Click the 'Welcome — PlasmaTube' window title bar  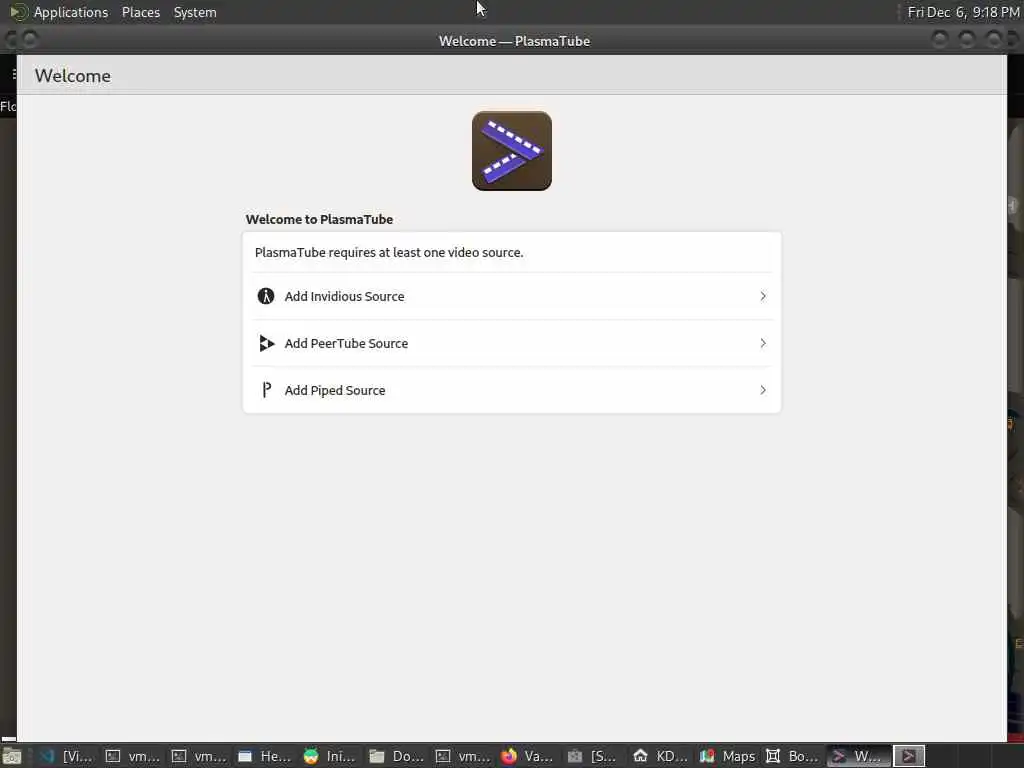[x=514, y=41]
